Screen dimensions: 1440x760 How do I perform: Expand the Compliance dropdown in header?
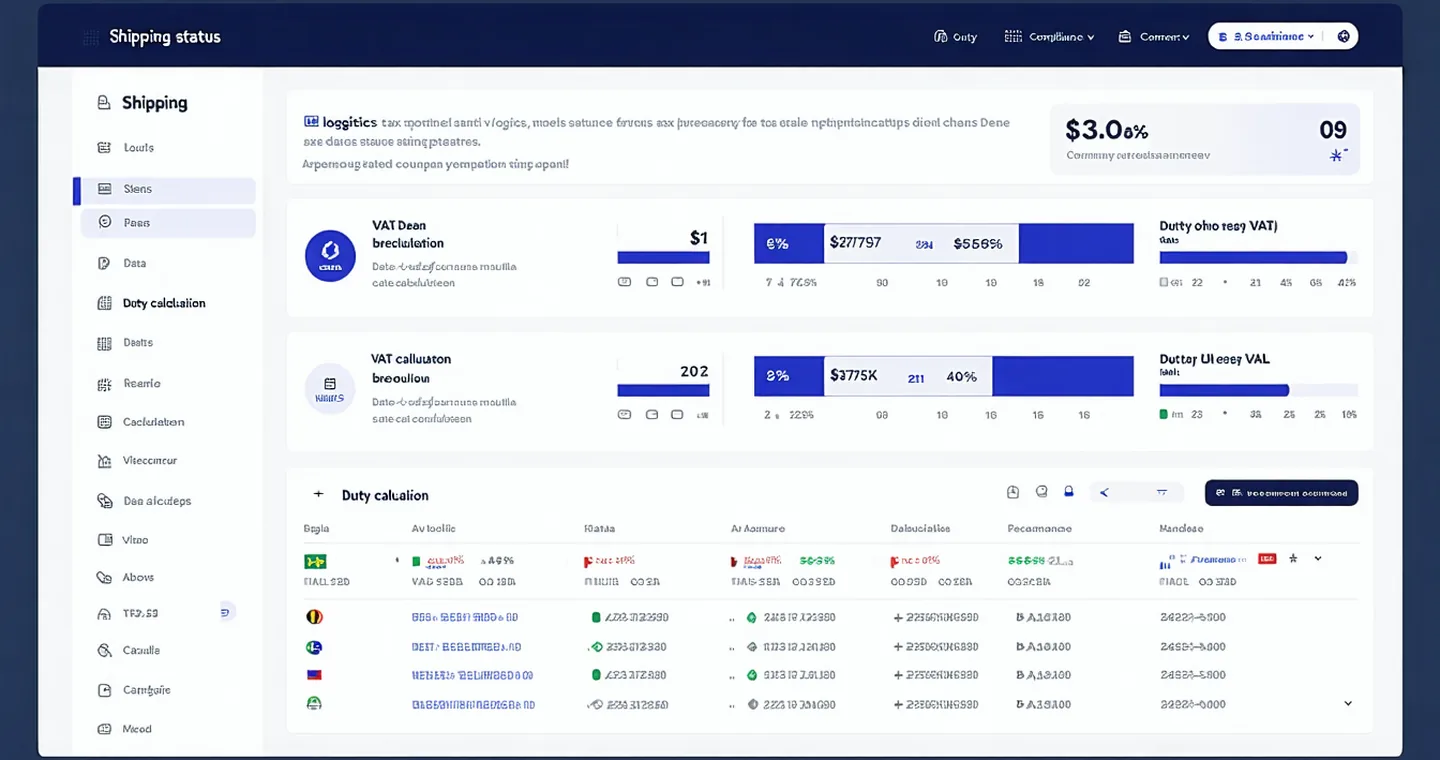click(1049, 37)
